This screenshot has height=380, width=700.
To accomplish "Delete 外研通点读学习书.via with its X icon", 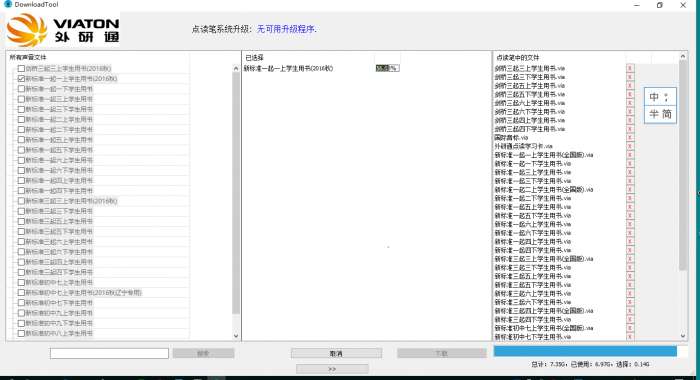I will click(630, 146).
